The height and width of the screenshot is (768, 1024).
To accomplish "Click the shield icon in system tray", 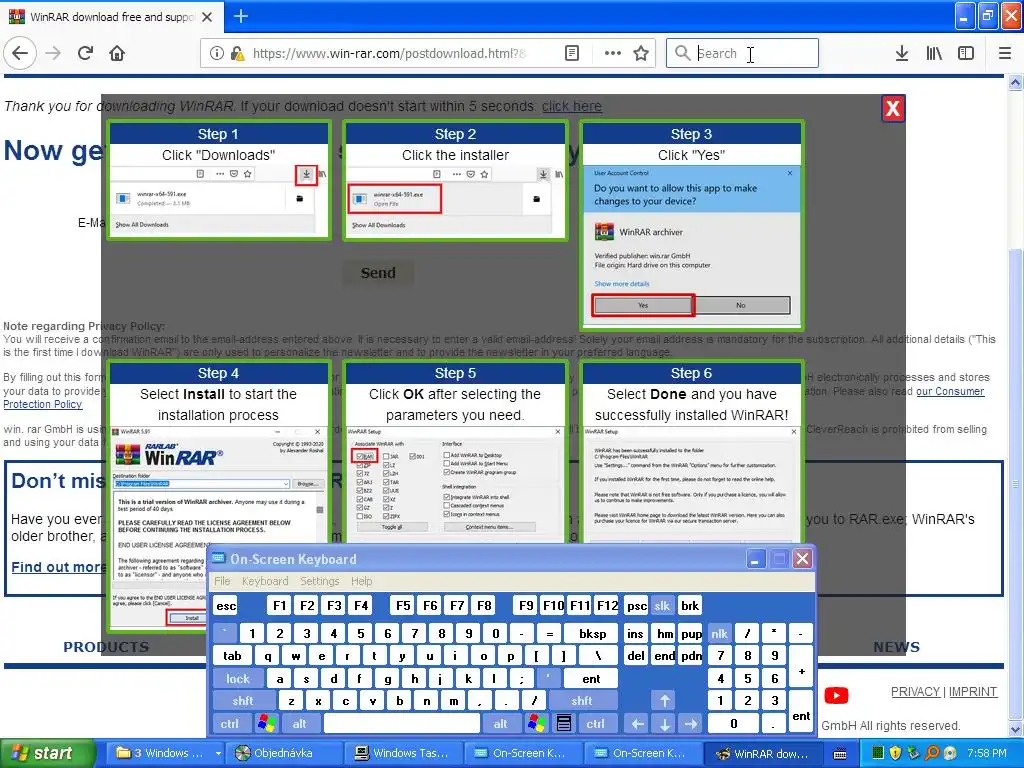I will 895,754.
